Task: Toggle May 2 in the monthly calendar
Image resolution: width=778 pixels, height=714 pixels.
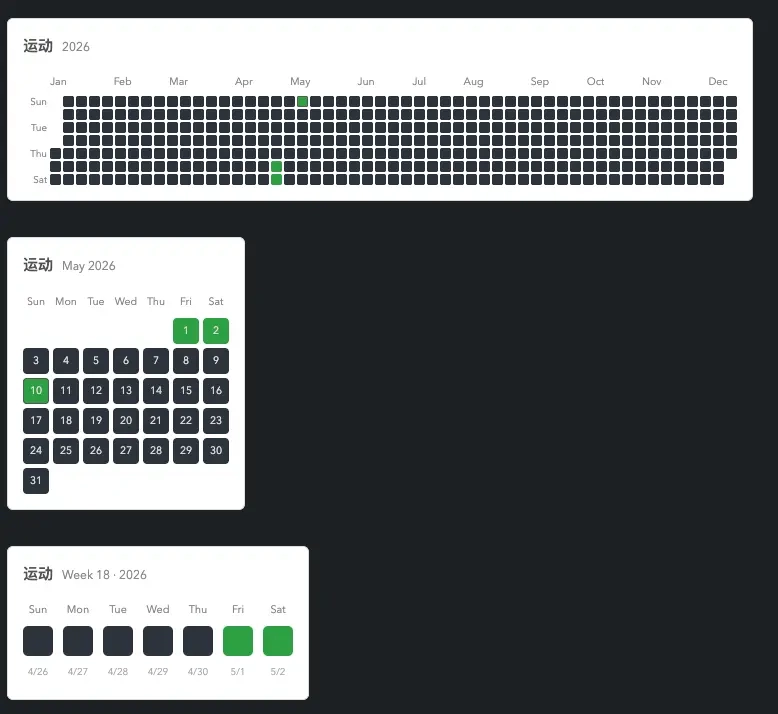Action: coord(216,330)
